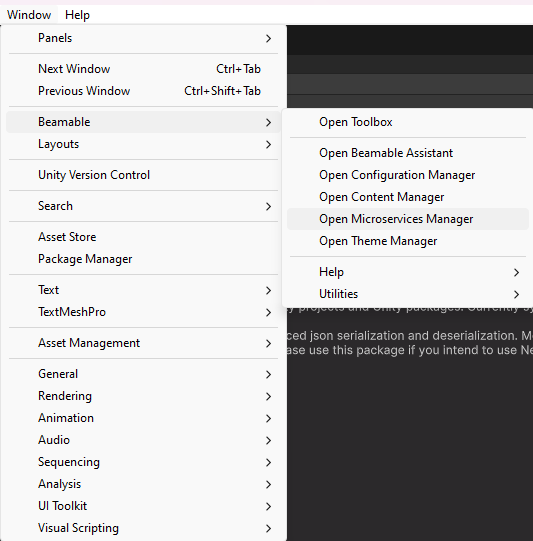Viewport: 533px width, 541px height.
Task: Open the Help menu in menu bar
Action: tap(77, 15)
